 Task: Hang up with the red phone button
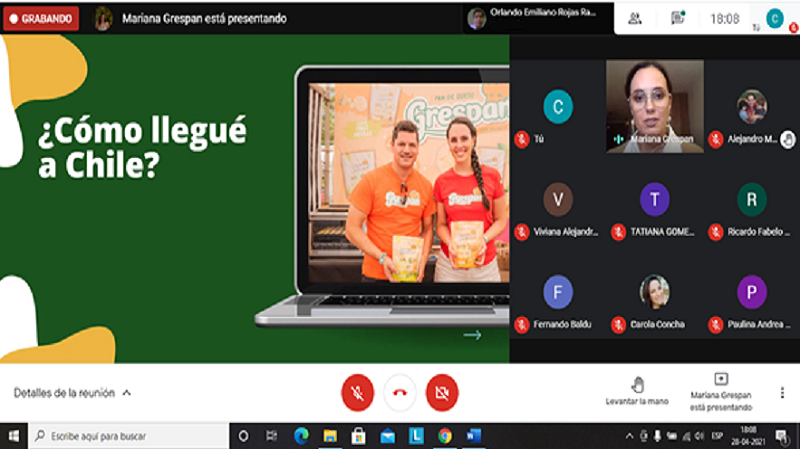tap(399, 392)
